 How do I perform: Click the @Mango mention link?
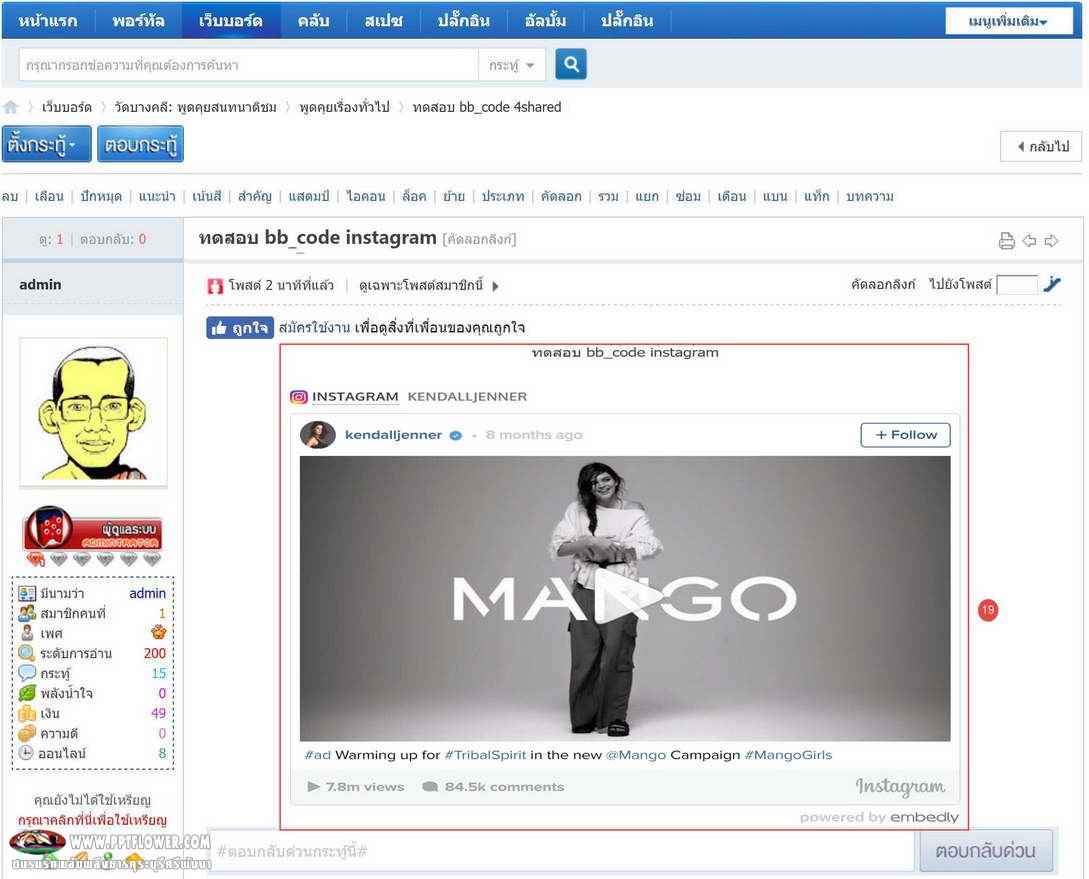pos(635,755)
